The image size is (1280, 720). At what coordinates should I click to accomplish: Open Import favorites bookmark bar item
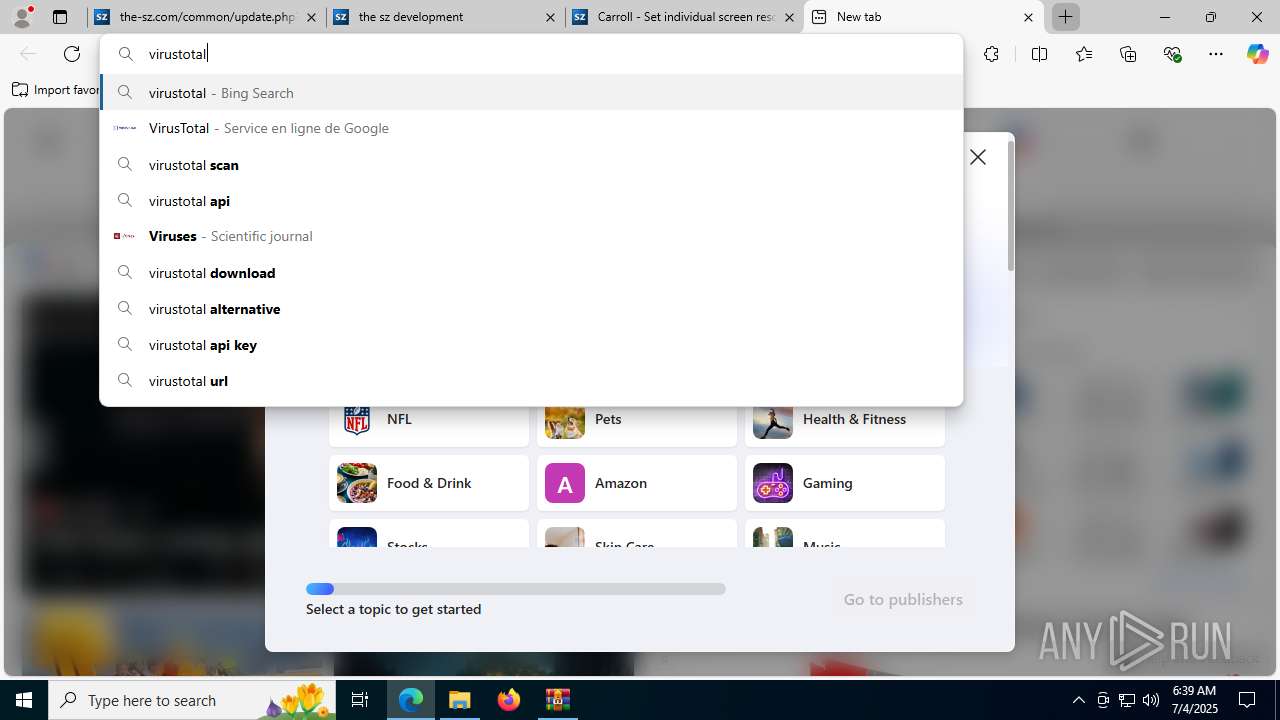point(56,90)
